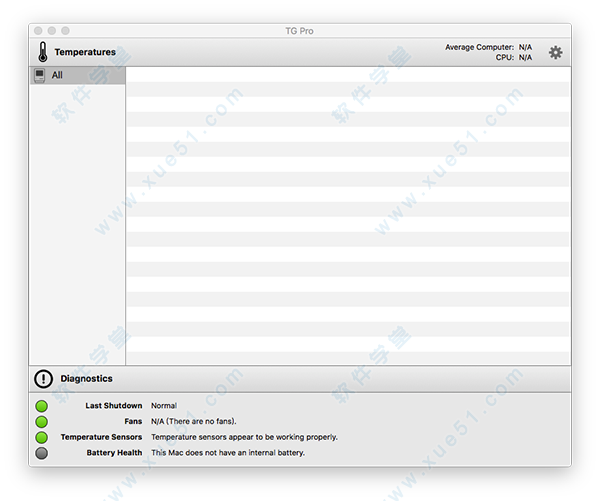Click the TG Pro window title

pyautogui.click(x=299, y=31)
